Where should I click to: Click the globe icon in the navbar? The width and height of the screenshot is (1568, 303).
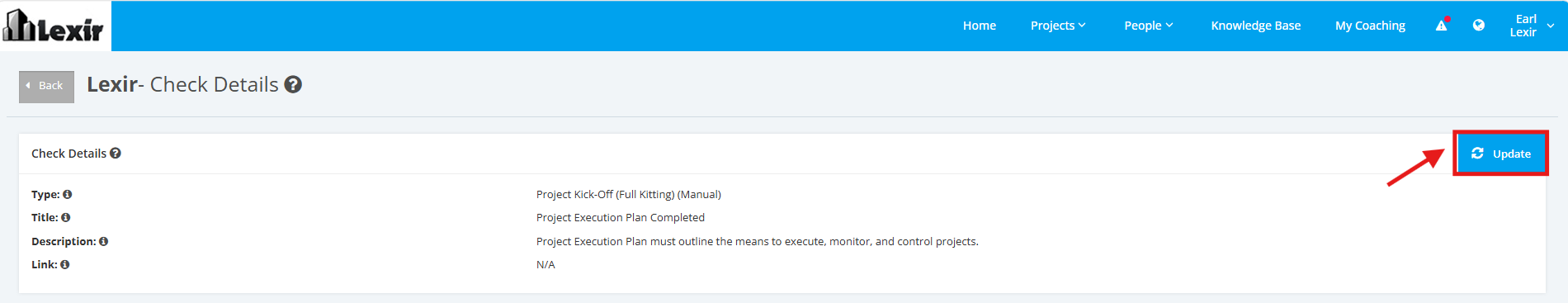click(1479, 26)
